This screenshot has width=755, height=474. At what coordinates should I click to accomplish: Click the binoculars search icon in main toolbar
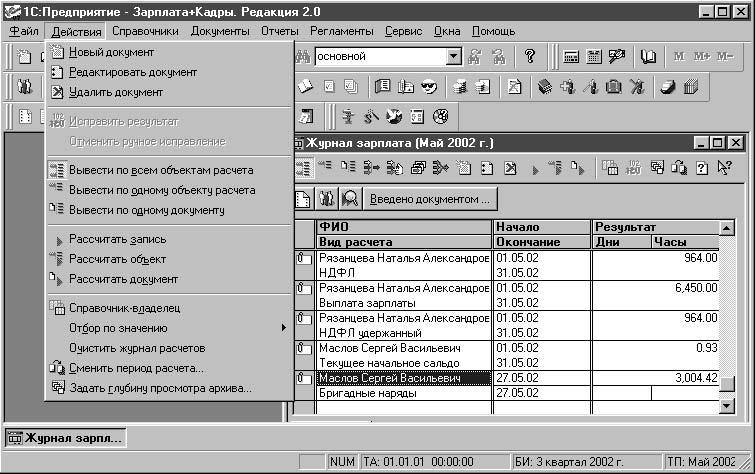[303, 57]
